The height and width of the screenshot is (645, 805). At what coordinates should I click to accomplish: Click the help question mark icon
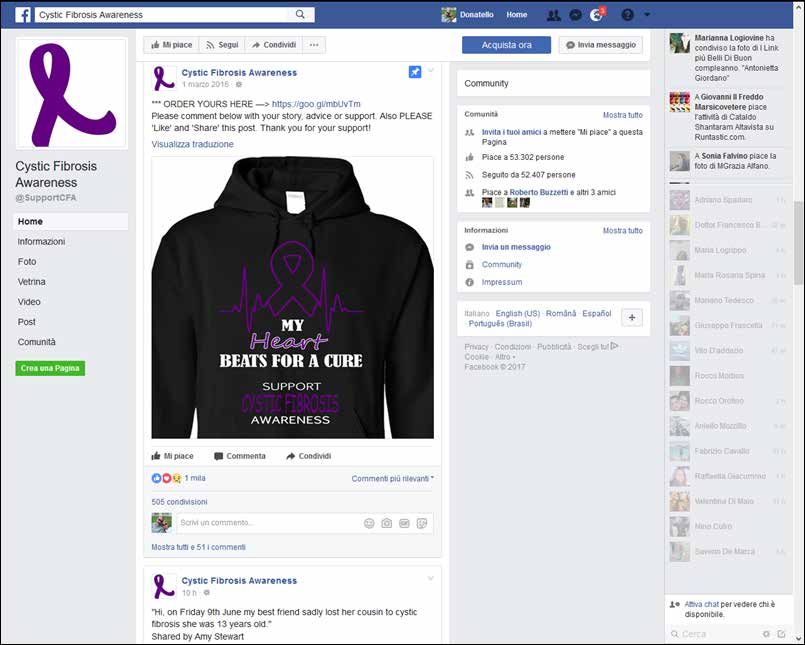(x=627, y=15)
